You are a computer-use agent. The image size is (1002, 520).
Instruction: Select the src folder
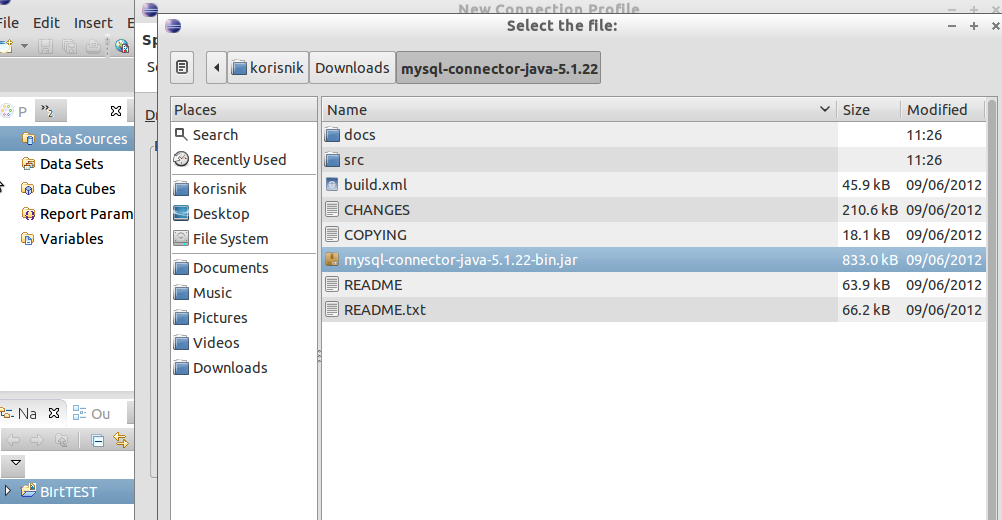(x=654, y=160)
